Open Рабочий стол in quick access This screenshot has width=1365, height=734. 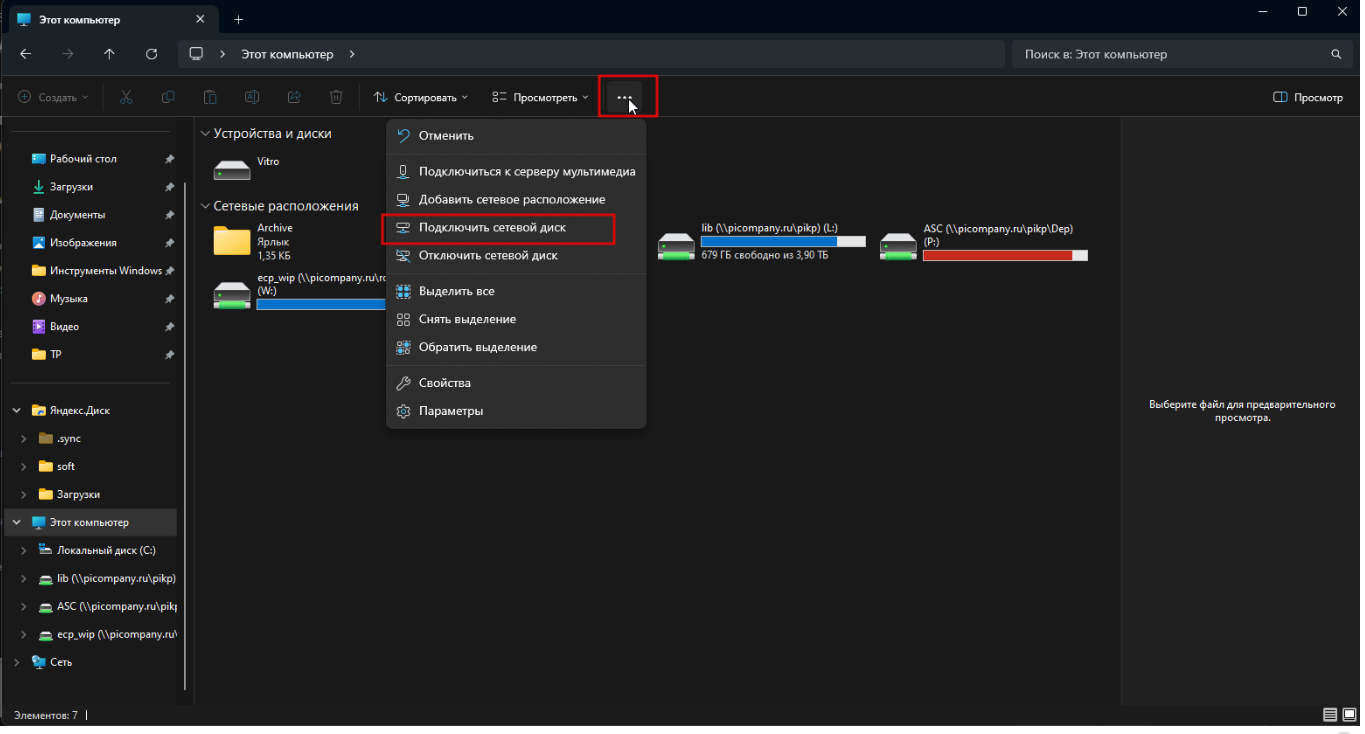[83, 159]
